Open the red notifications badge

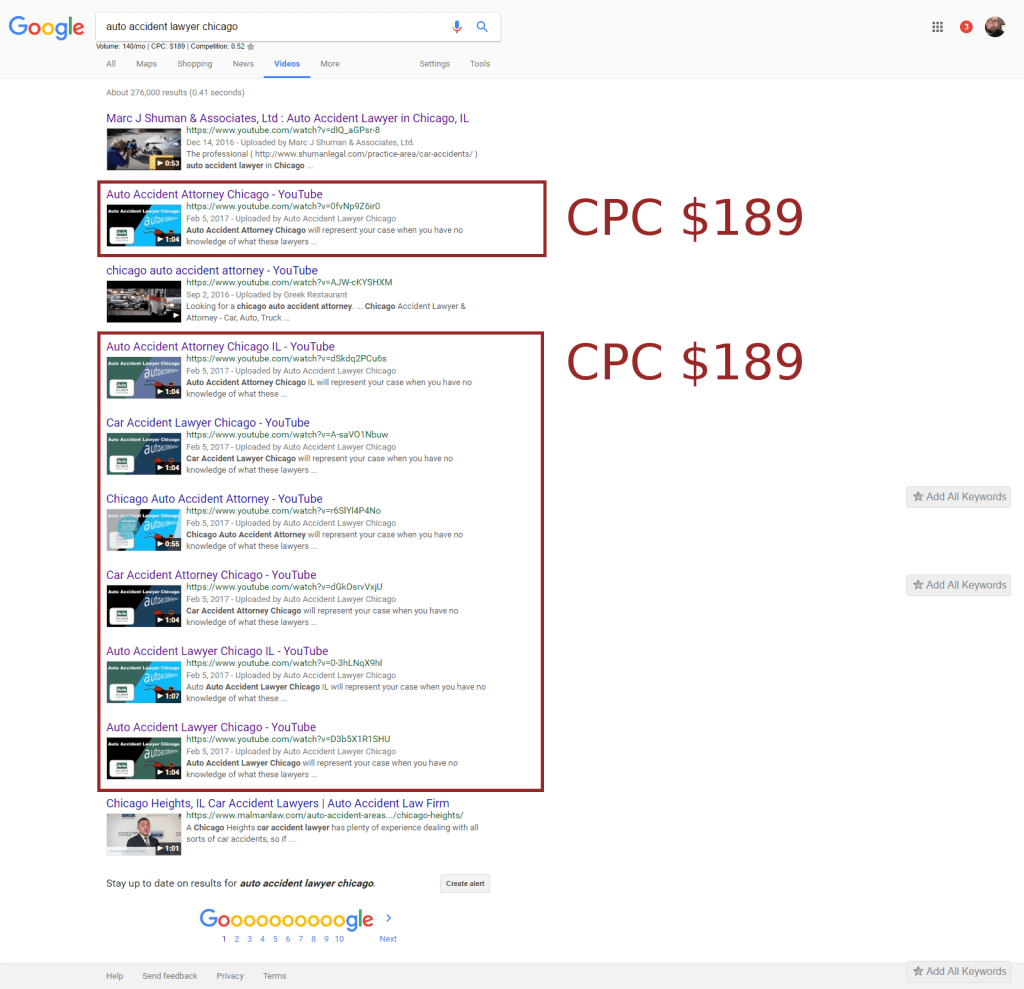(966, 27)
